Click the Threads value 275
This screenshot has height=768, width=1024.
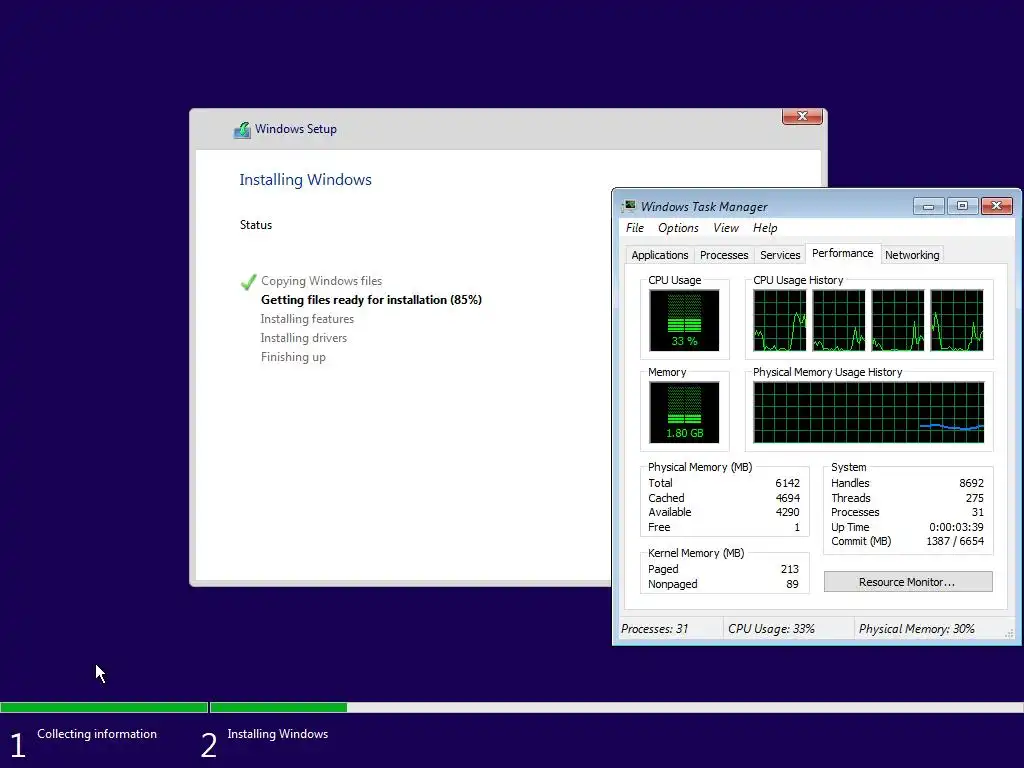point(974,498)
